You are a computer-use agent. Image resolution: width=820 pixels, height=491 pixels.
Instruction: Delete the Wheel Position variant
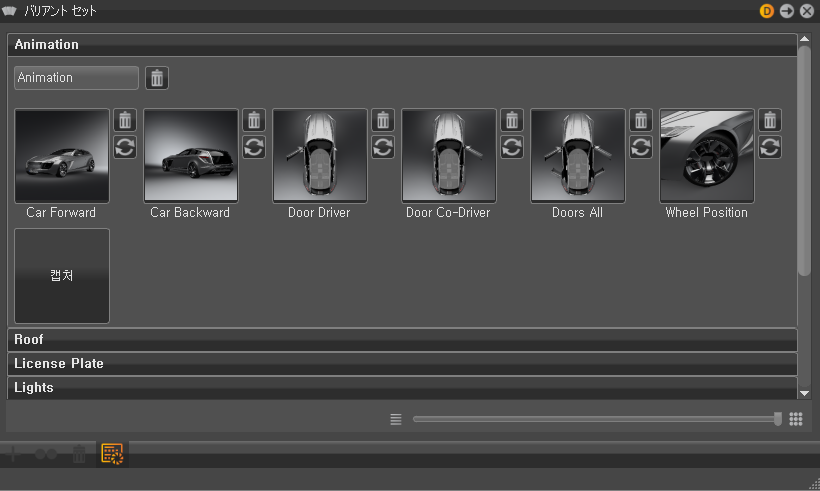click(770, 120)
